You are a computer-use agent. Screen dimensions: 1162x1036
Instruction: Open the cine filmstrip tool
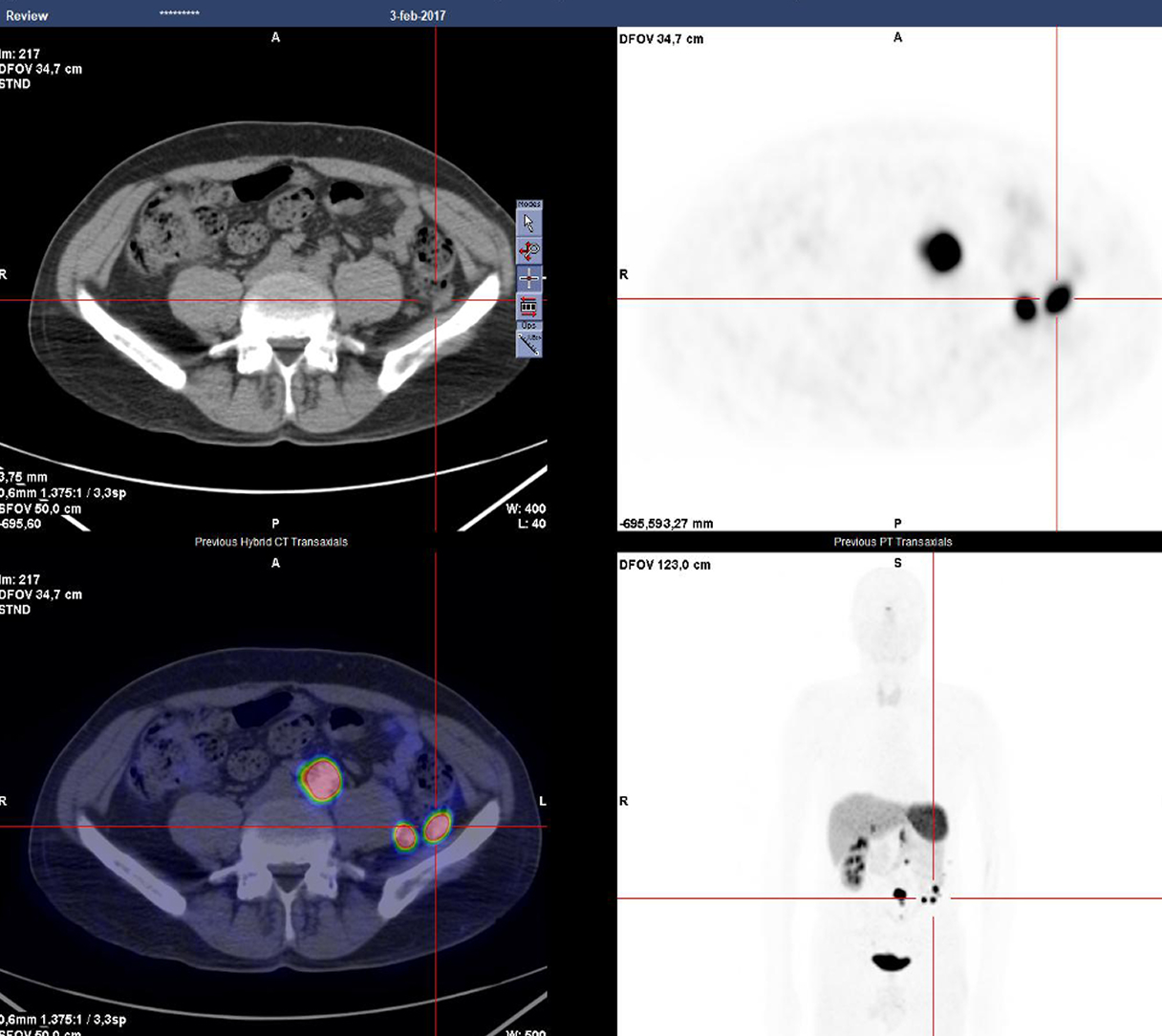(x=529, y=303)
